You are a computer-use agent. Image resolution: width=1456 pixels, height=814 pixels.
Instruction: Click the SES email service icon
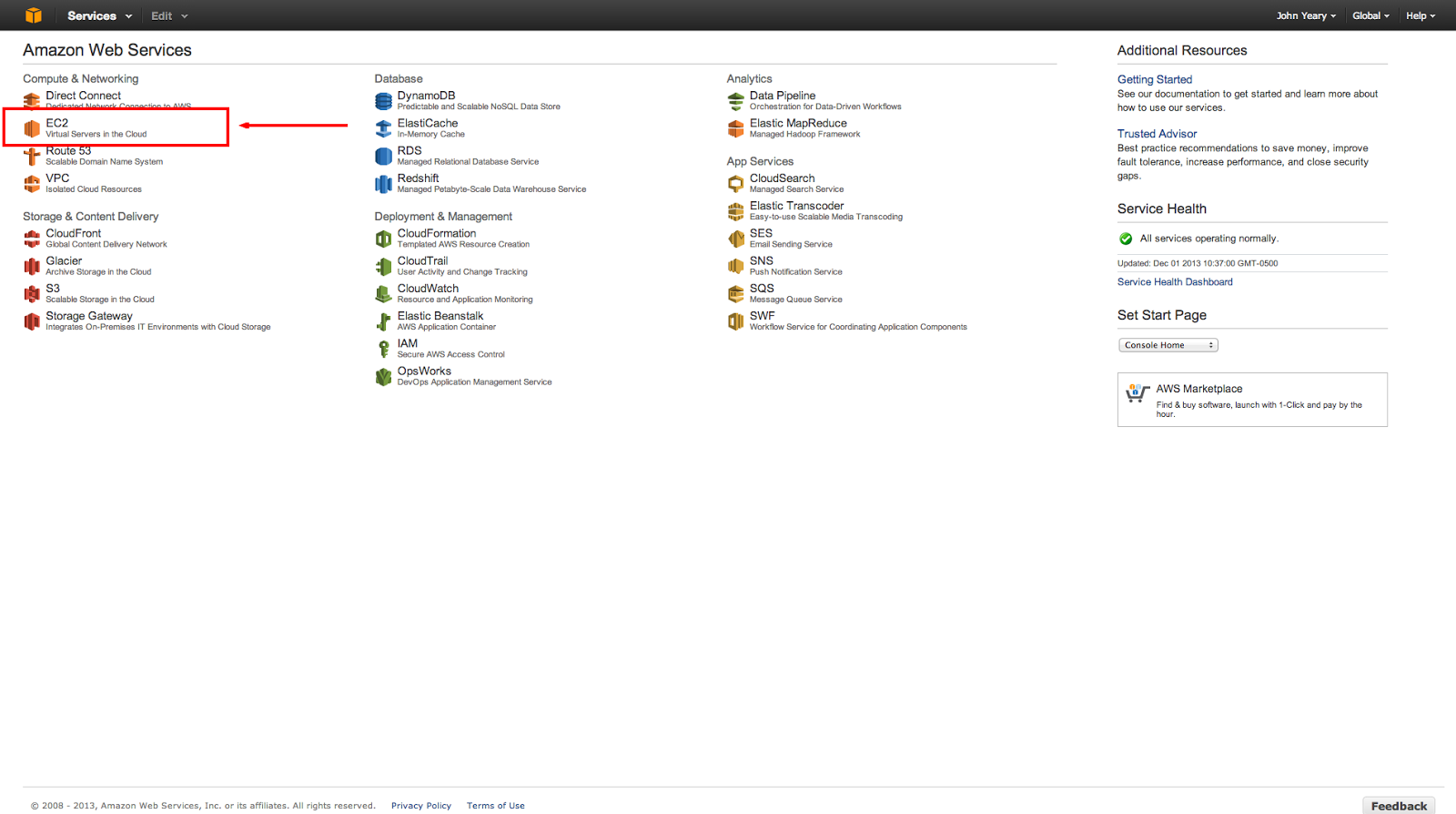736,239
